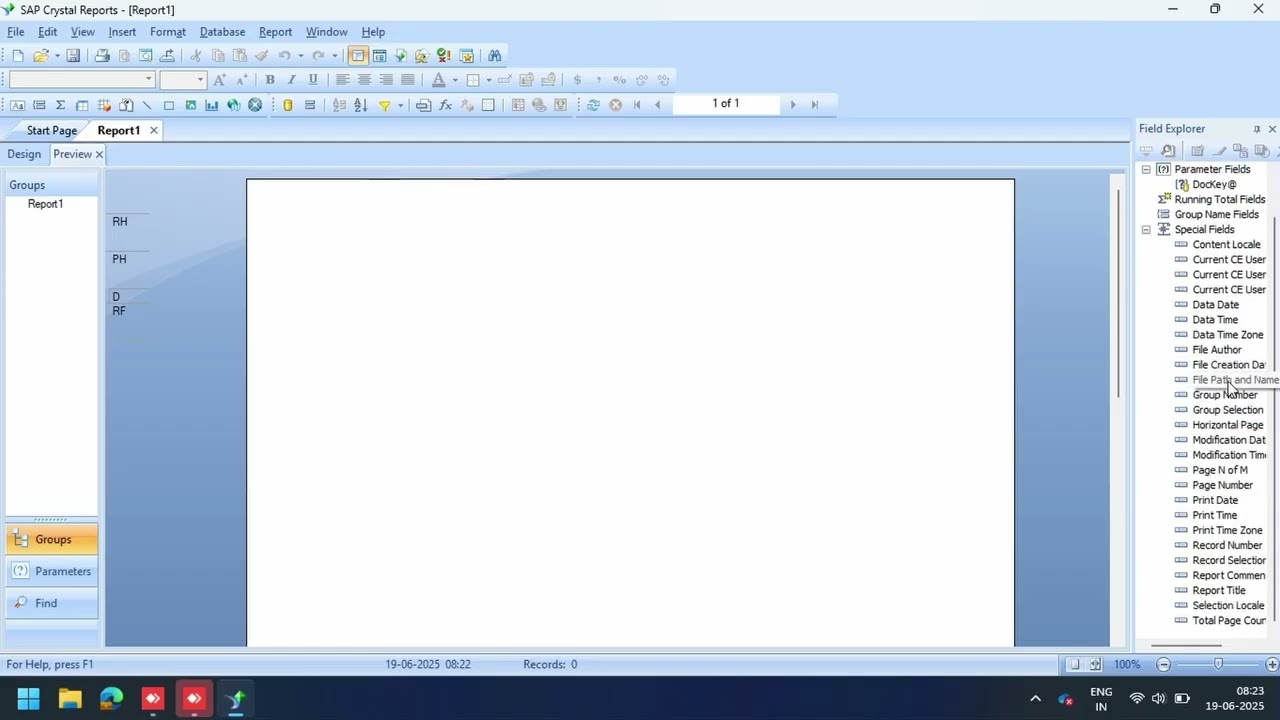The width and height of the screenshot is (1280, 720).
Task: Click the Insert Box icon
Action: click(169, 105)
